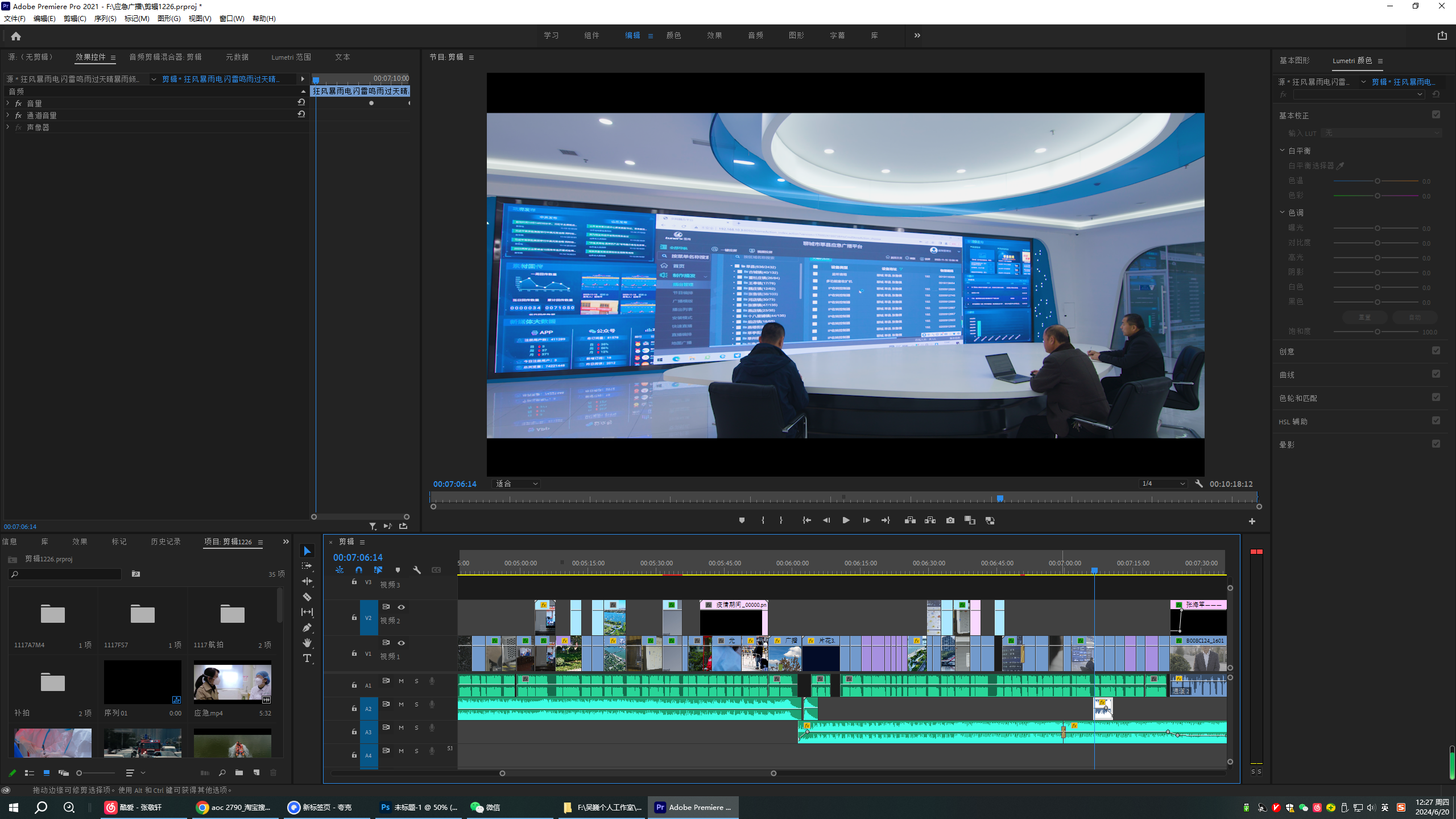Adjust the project thumbnail size slider
The height and width of the screenshot is (819, 1456).
point(80,773)
